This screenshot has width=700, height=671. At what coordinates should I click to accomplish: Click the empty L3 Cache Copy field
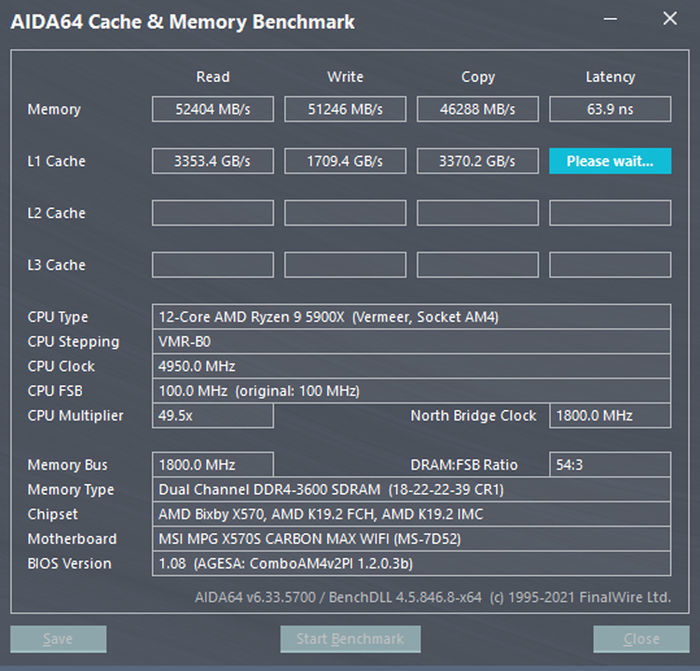point(478,265)
